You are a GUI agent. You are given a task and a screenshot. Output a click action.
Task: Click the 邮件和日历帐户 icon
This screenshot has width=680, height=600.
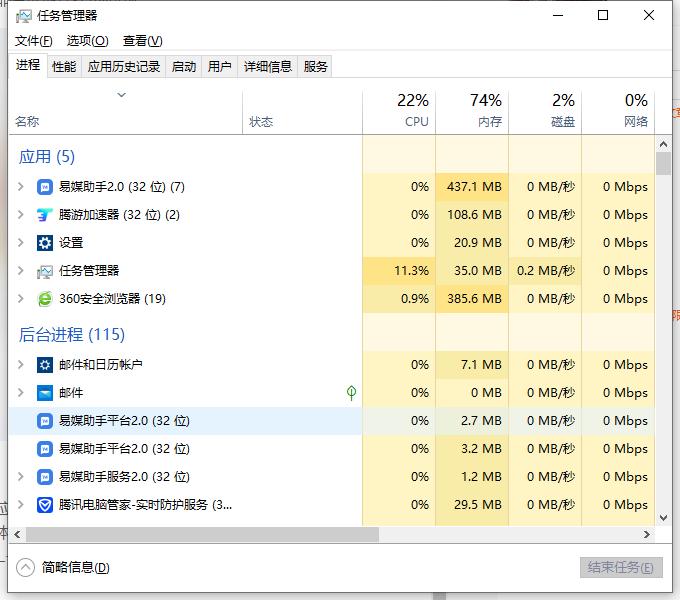(x=45, y=365)
